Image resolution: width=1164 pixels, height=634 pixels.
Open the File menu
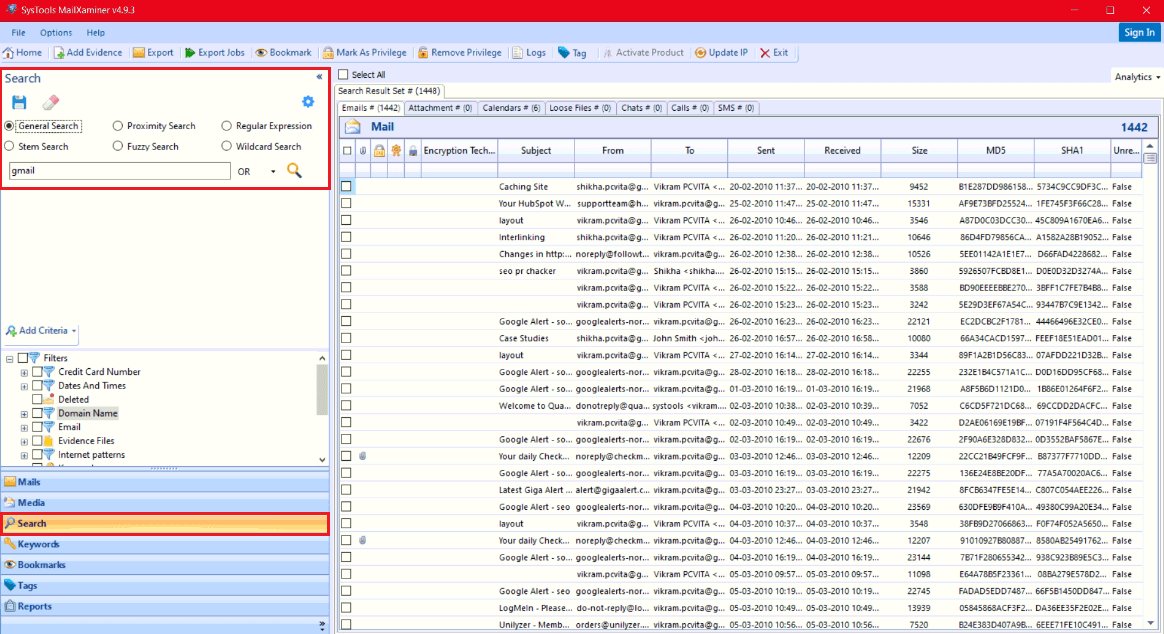[x=19, y=33]
